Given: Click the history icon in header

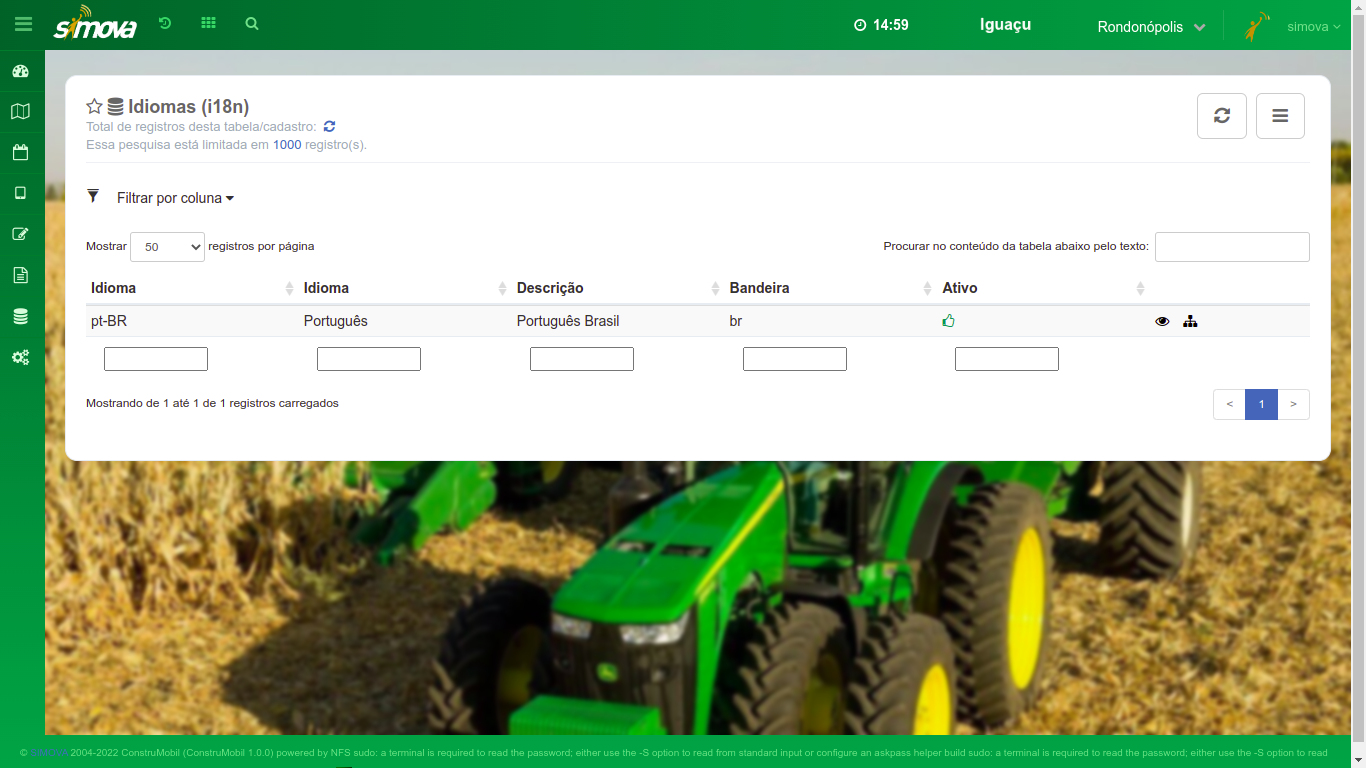Looking at the screenshot, I should click(x=165, y=23).
